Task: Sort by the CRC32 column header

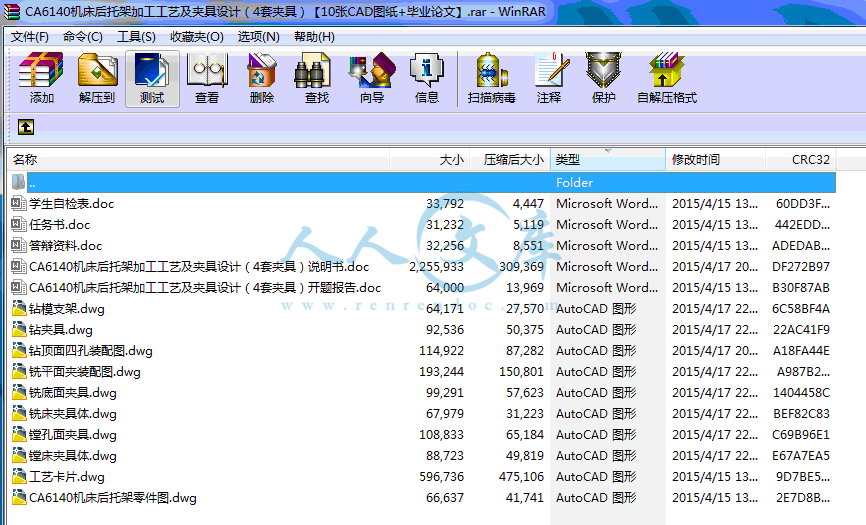Action: tap(801, 160)
